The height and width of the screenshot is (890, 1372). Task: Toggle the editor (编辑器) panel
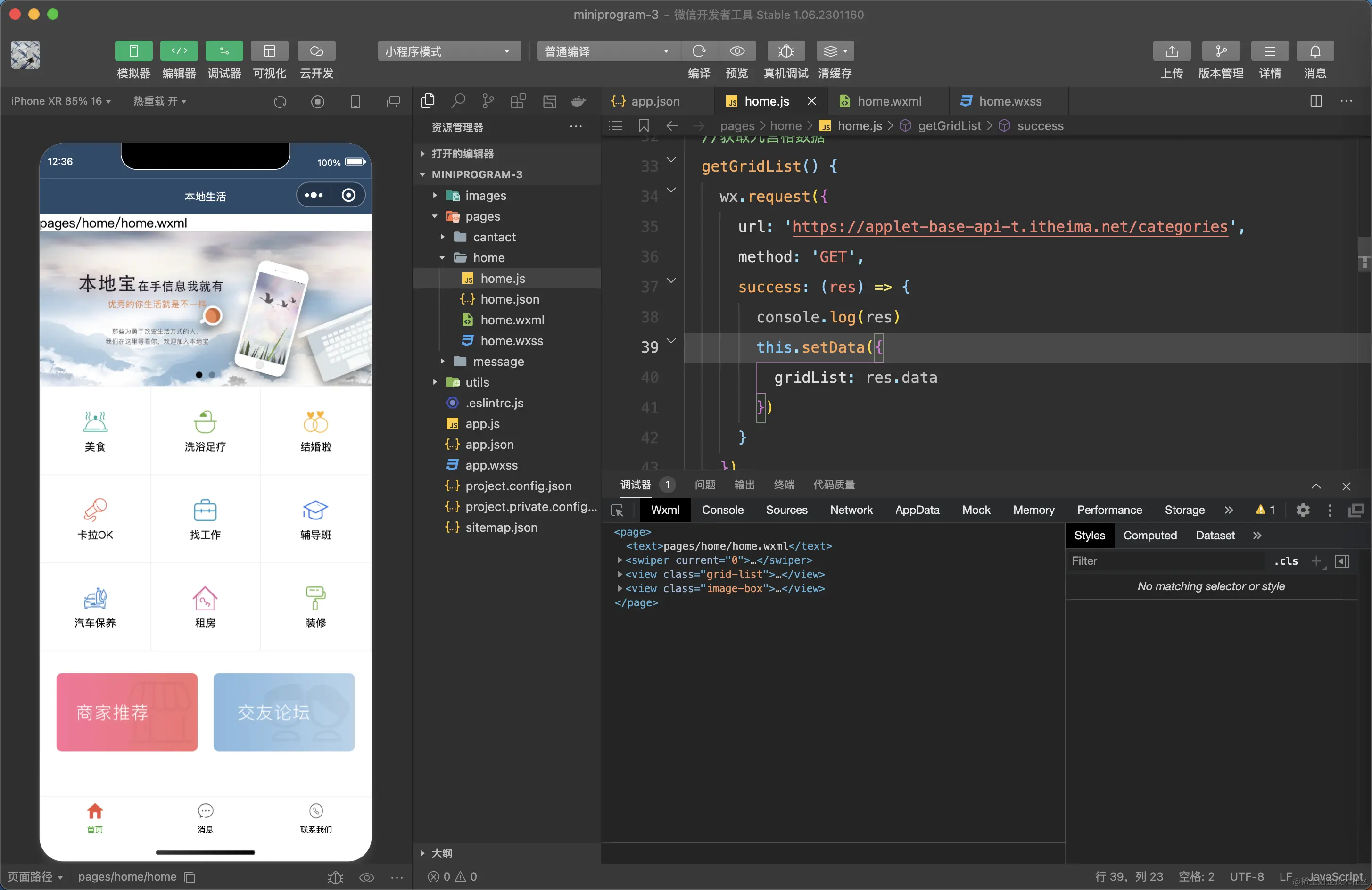[x=179, y=51]
